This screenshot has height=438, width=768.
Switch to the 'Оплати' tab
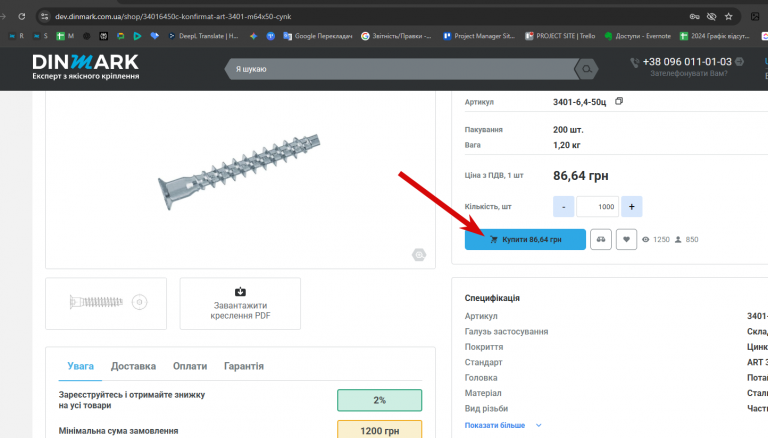(190, 366)
